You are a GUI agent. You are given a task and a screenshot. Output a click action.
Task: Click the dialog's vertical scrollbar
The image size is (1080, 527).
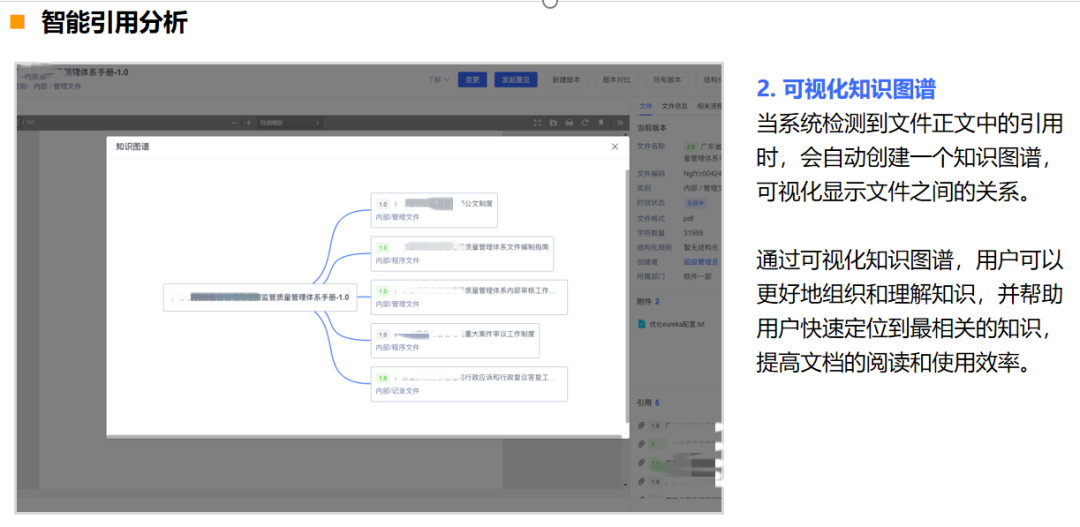click(626, 295)
